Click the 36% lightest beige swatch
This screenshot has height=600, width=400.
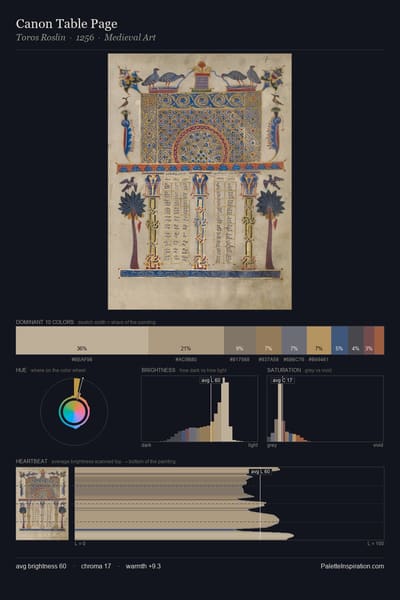pos(82,340)
